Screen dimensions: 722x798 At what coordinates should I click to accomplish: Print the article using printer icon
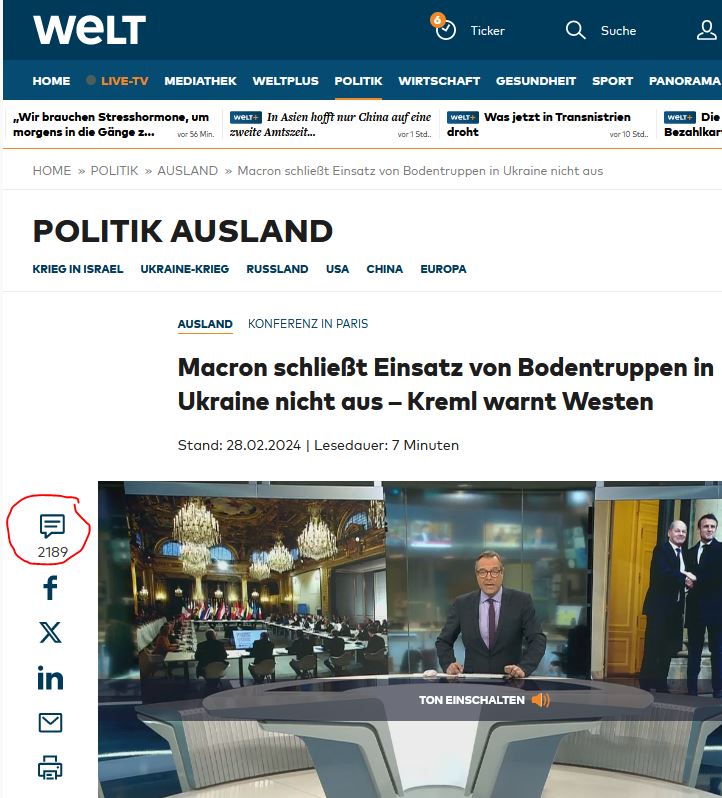click(x=50, y=768)
